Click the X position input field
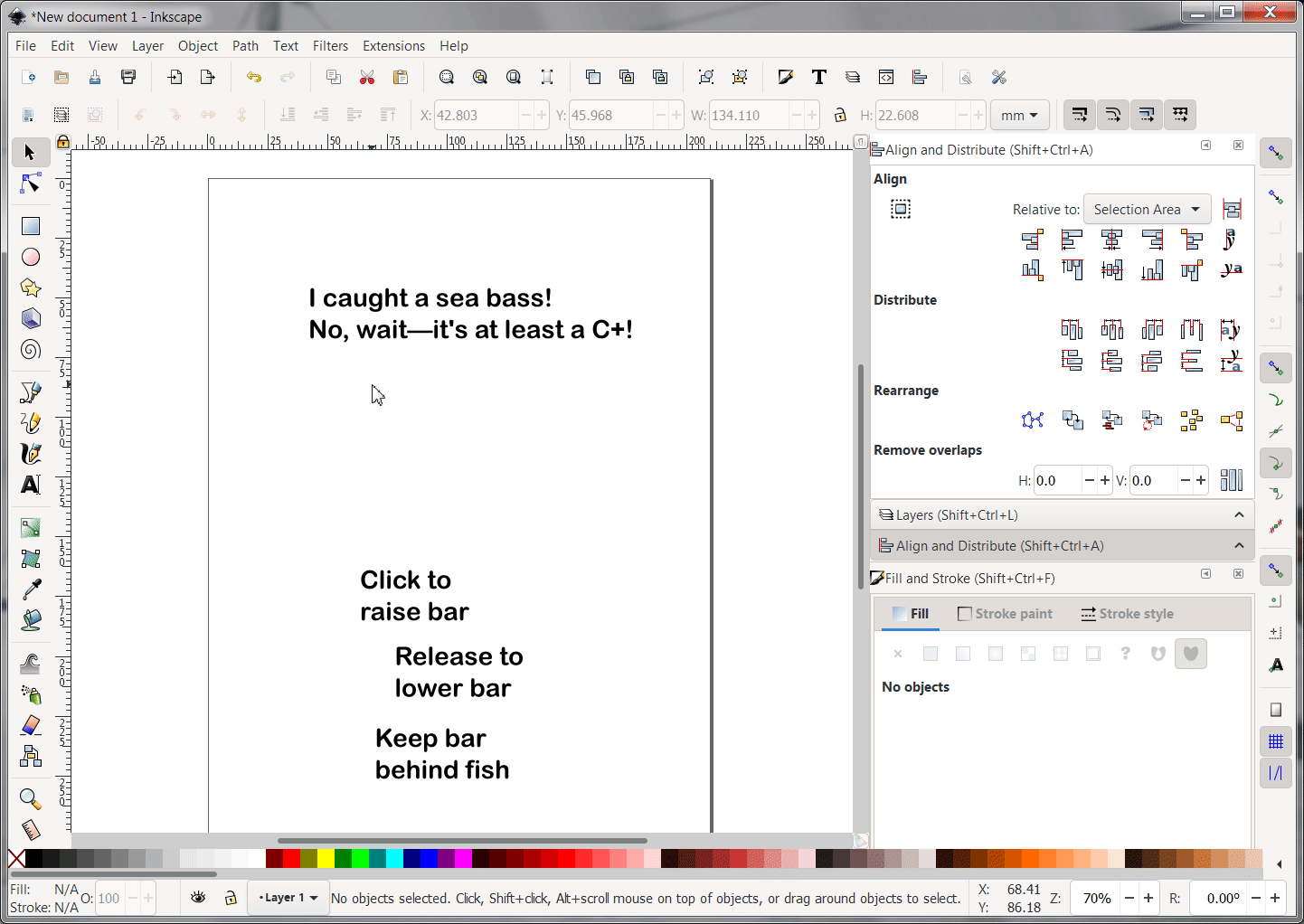Screen dimensions: 1304x924 [476, 116]
